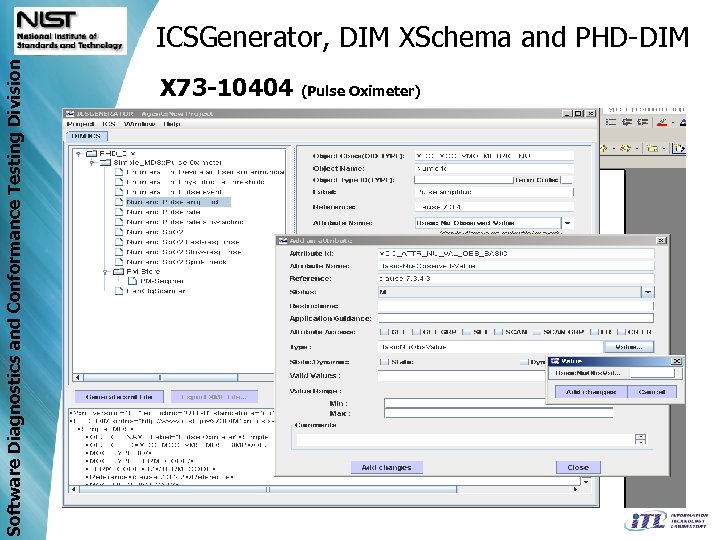
Task: Click Add changes in Add an attribute dialog
Action: (386, 467)
